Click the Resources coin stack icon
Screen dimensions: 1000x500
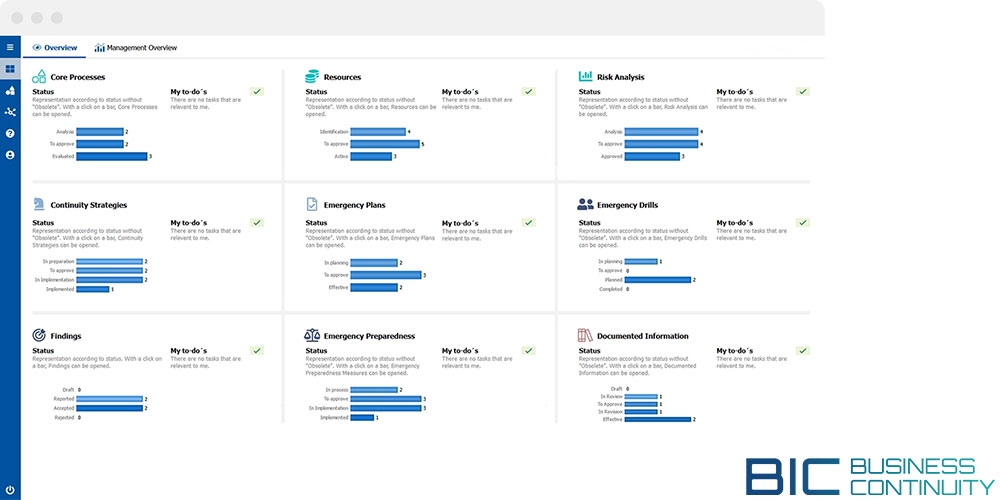pyautogui.click(x=312, y=77)
